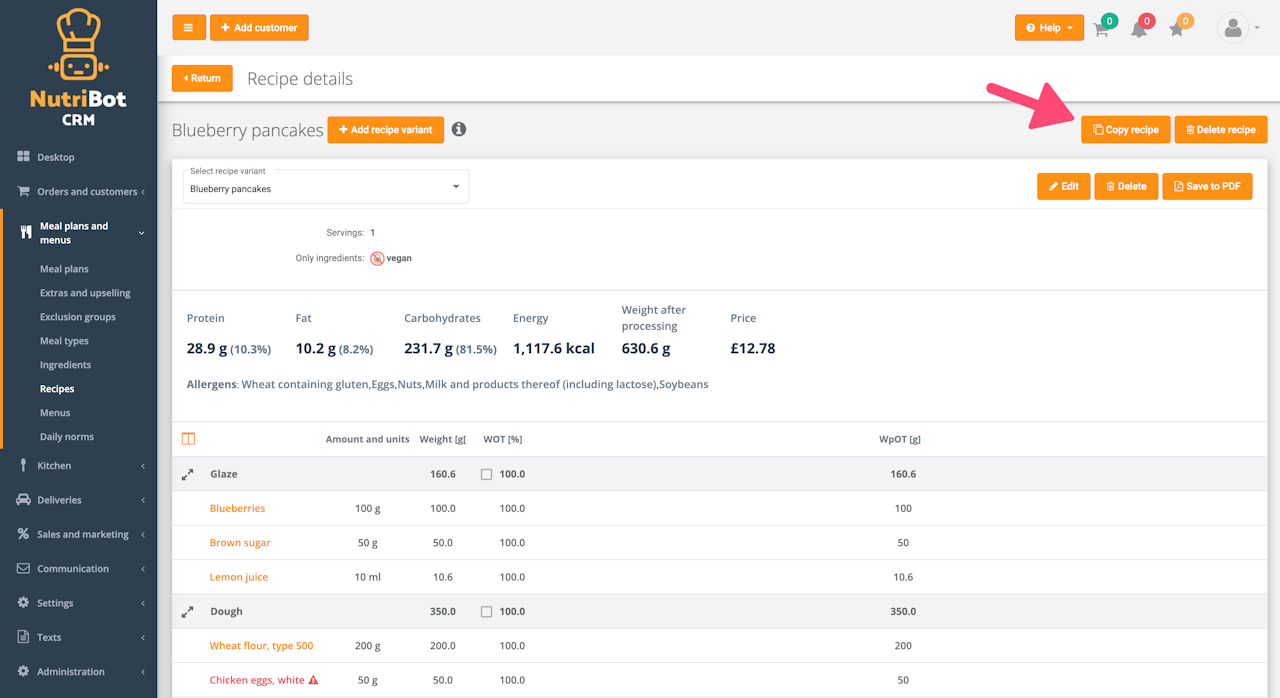Screen dimensions: 1280x698
Task: Click the favorites star icon
Action: pos(1176,29)
